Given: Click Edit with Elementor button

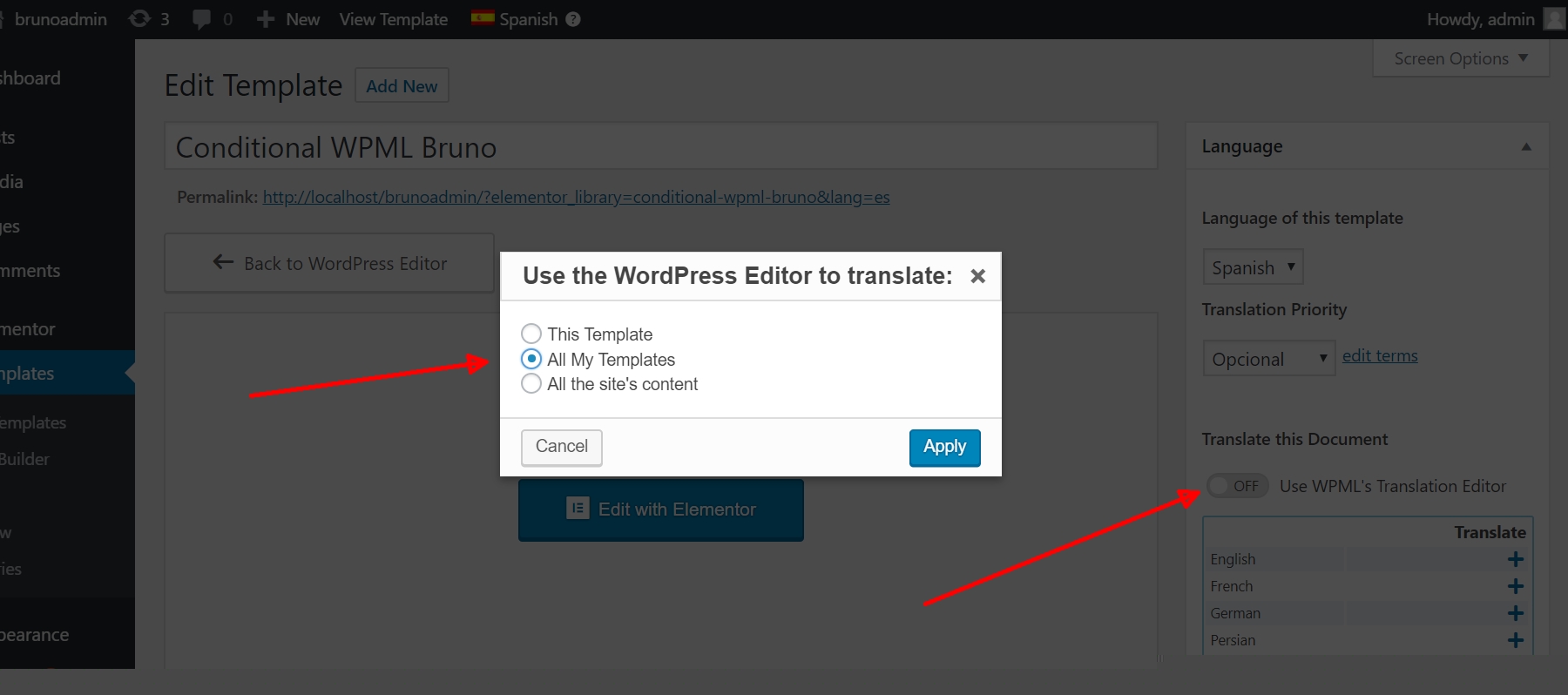Looking at the screenshot, I should pyautogui.click(x=661, y=509).
